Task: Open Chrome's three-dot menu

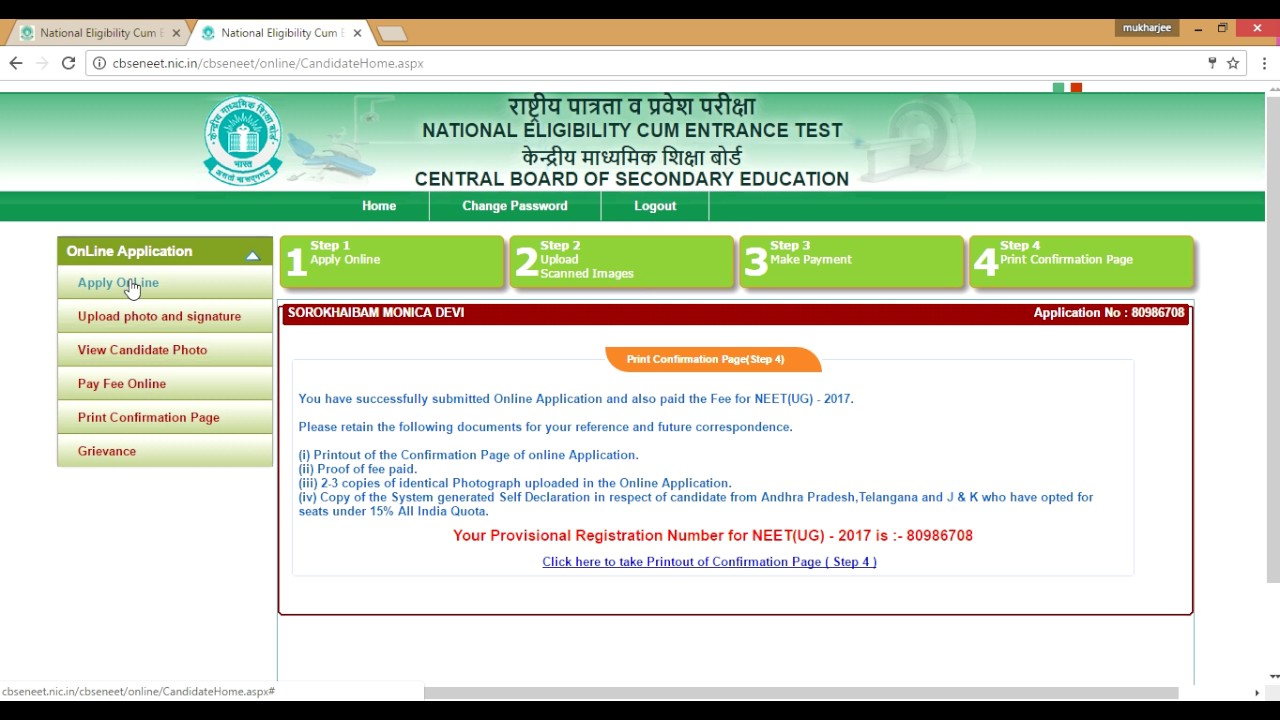Action: (1264, 63)
